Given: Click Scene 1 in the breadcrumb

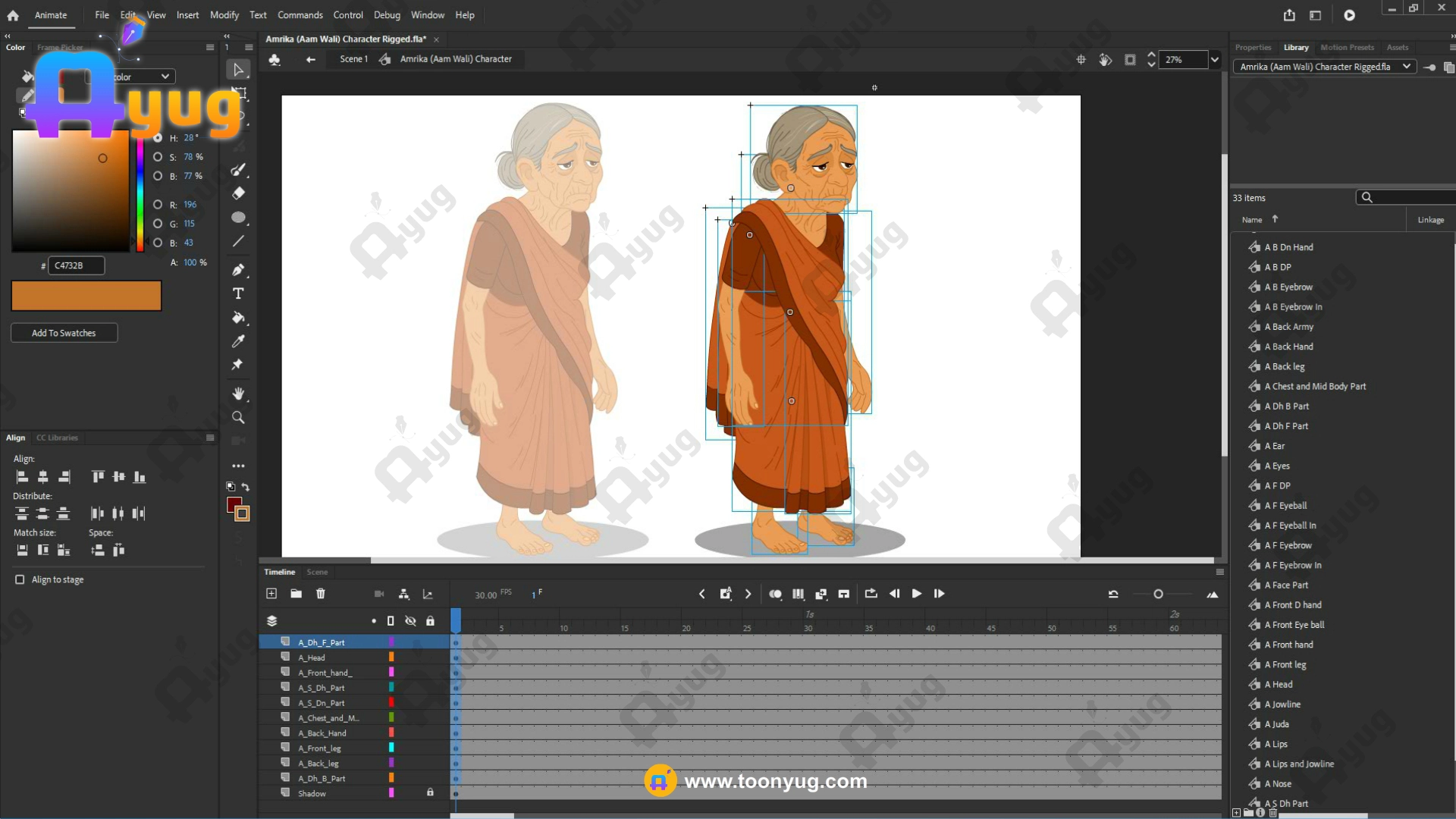Looking at the screenshot, I should point(353,59).
